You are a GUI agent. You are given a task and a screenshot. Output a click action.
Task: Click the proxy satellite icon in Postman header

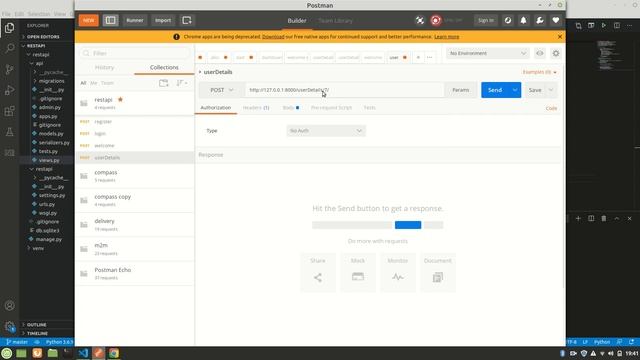click(x=420, y=20)
